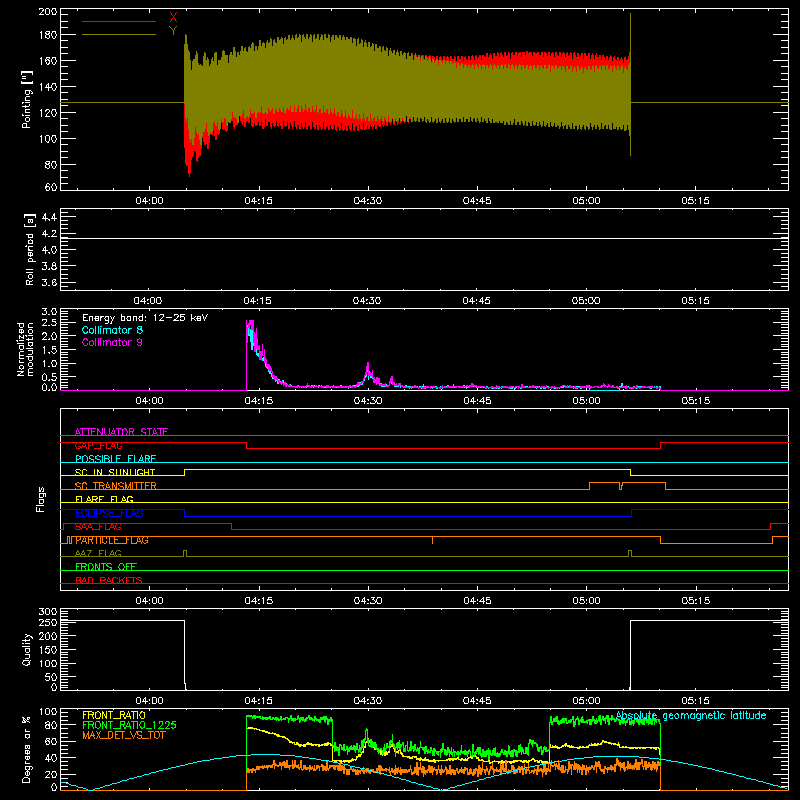Select the FLARE_FLAG label
Viewport: 800px width, 800px height.
pos(104,499)
